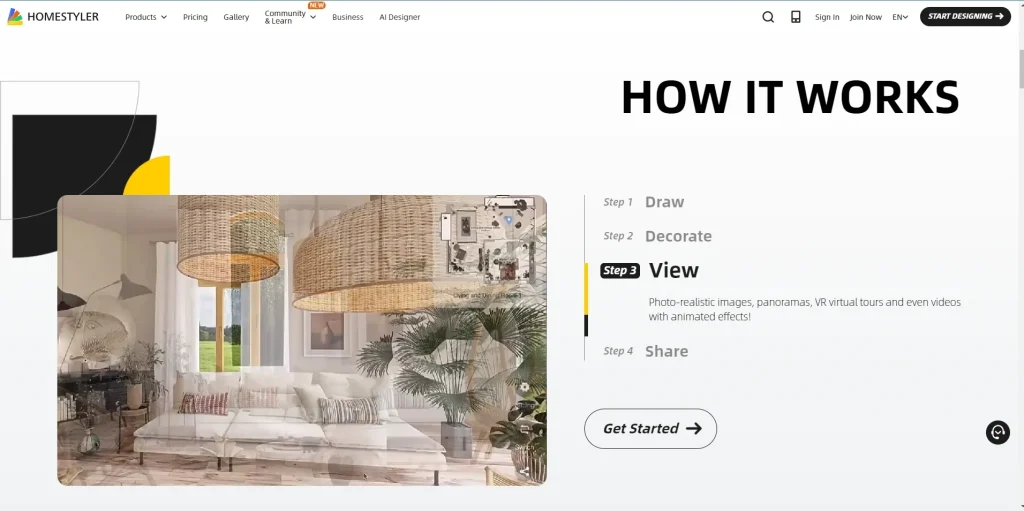Select Step 3 View
The width and height of the screenshot is (1024, 511).
click(649, 270)
